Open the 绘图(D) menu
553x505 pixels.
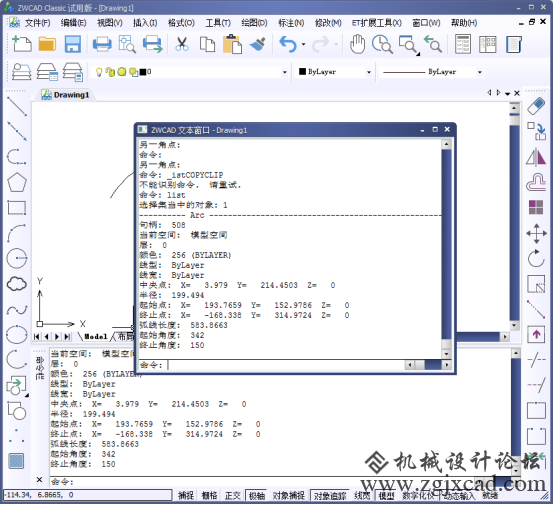click(254, 23)
